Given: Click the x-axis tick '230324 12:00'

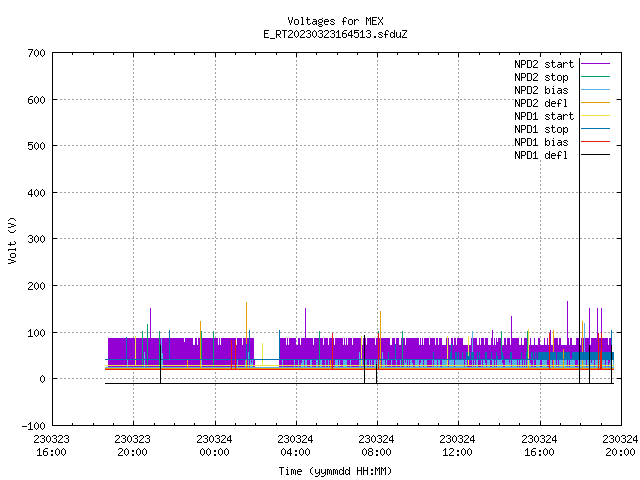Looking at the screenshot, I should (x=457, y=446).
